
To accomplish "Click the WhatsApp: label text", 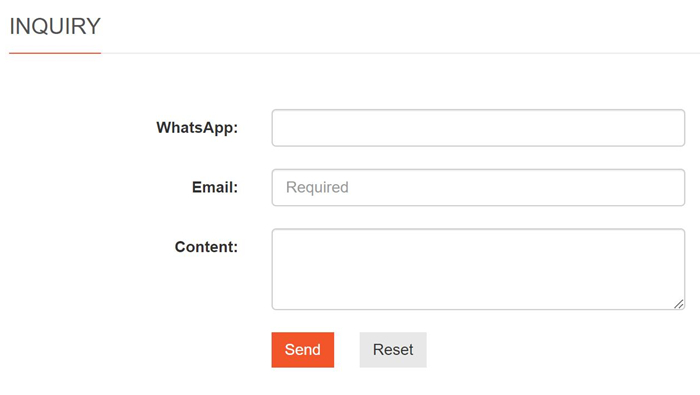I will pos(197,128).
